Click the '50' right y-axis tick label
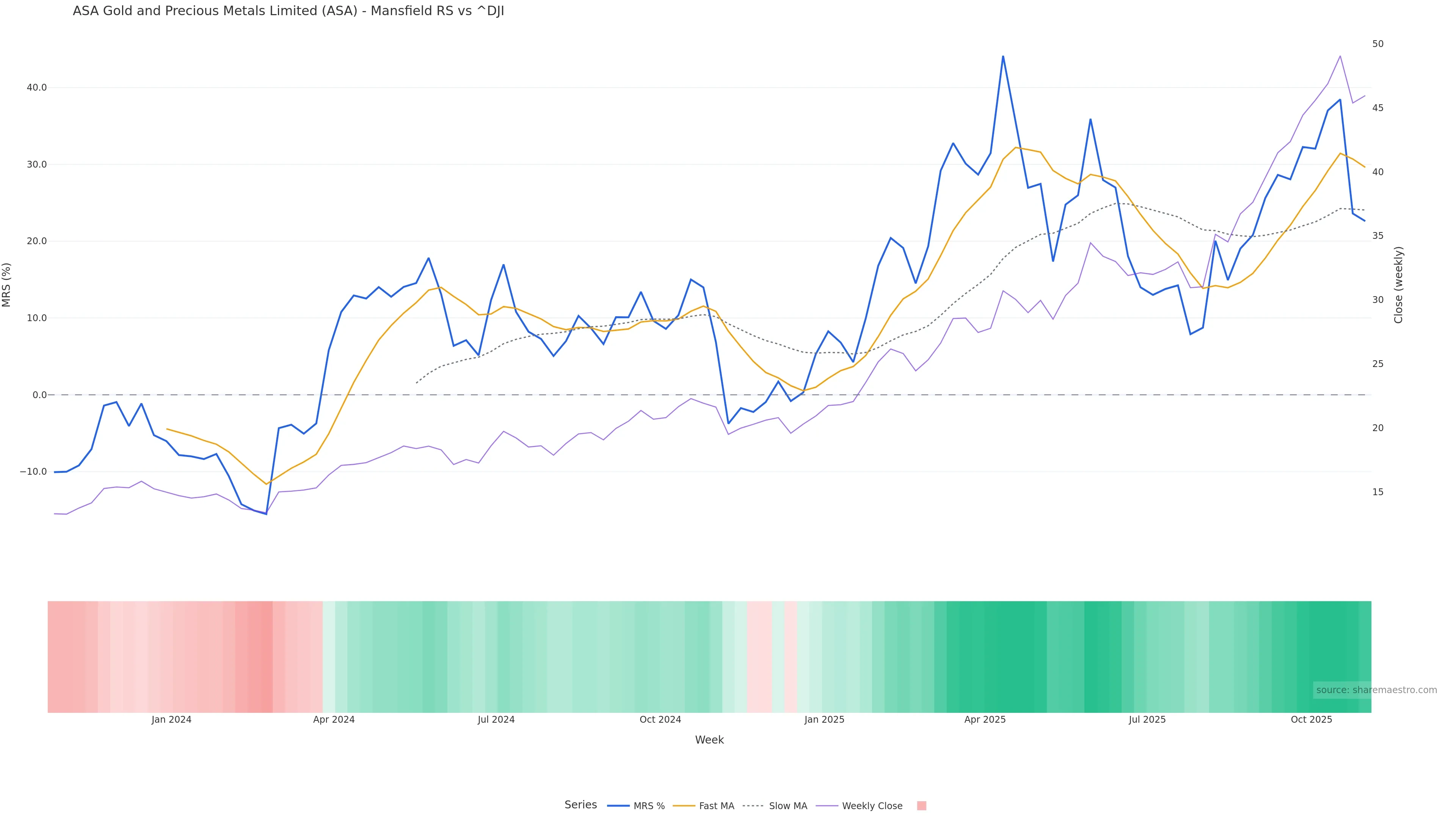This screenshot has width=1456, height=819. point(1378,44)
